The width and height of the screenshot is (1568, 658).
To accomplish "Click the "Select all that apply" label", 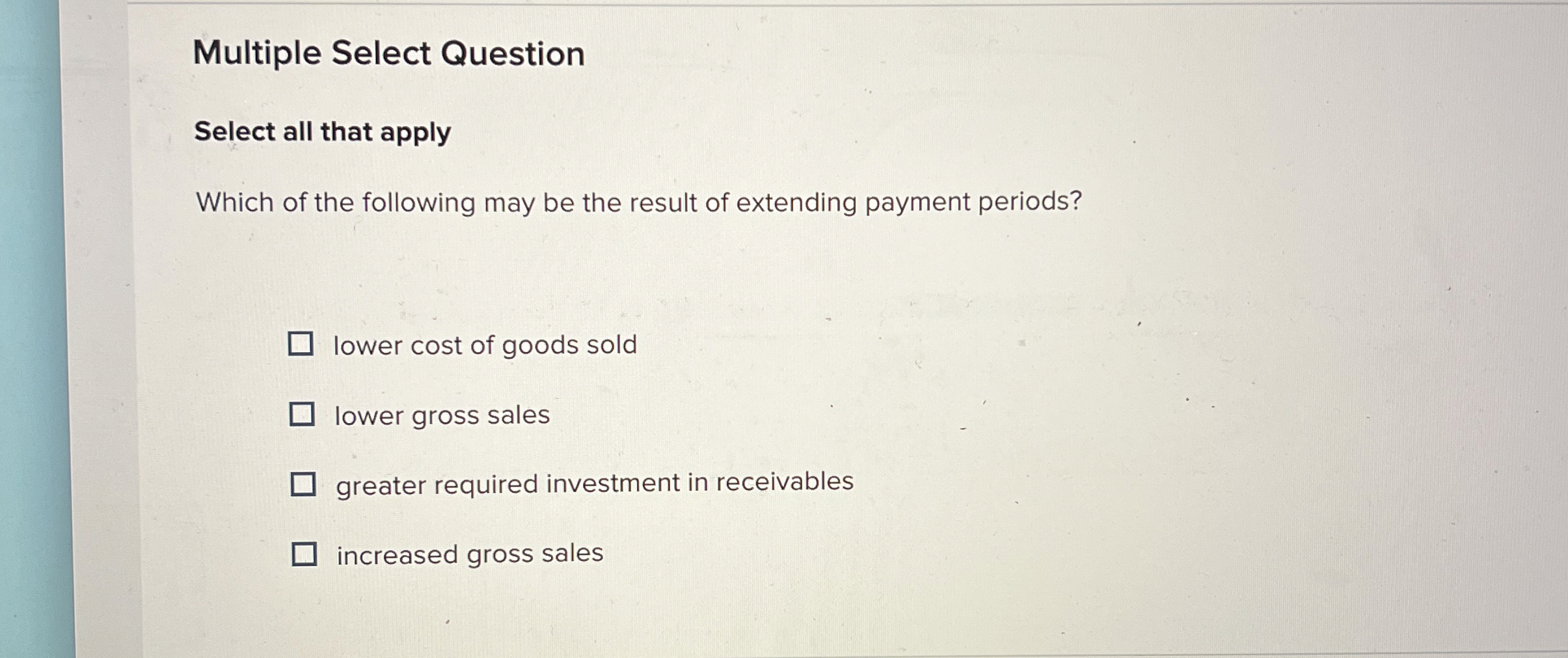I will (322, 133).
